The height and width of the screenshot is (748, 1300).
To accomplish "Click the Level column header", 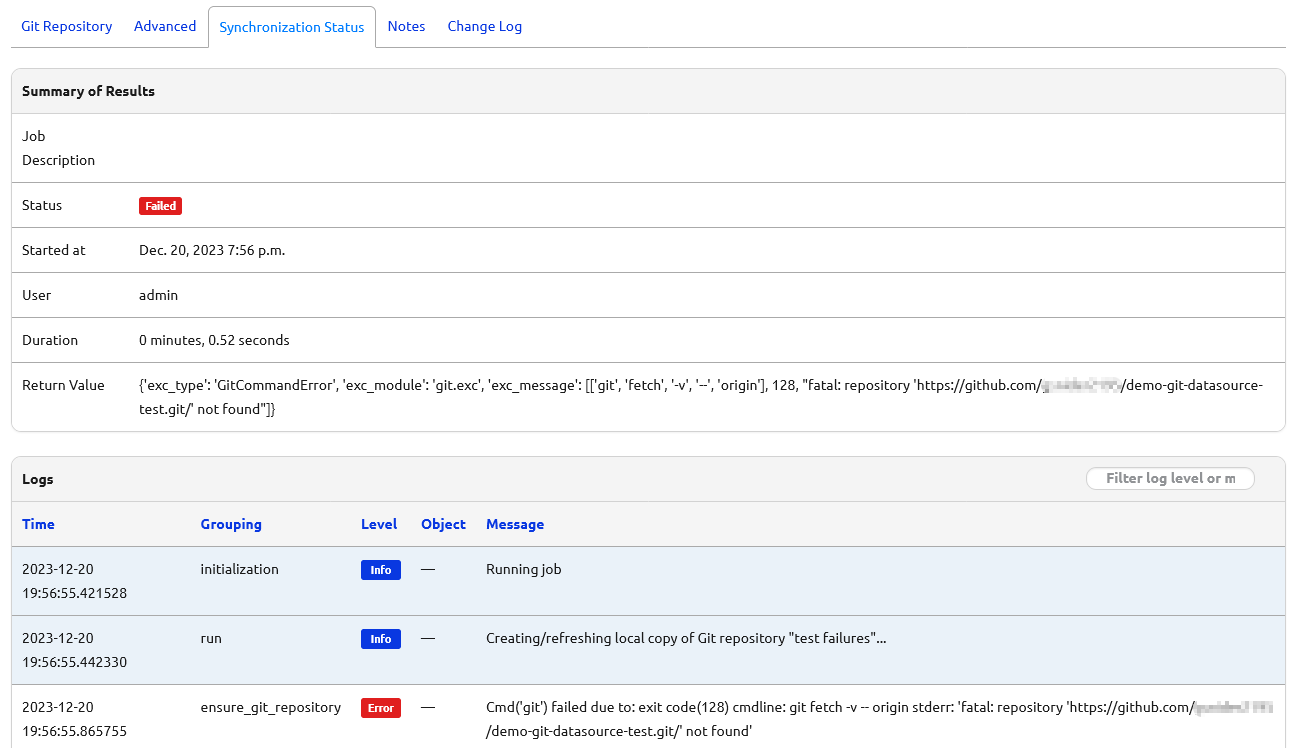I will pos(379,524).
